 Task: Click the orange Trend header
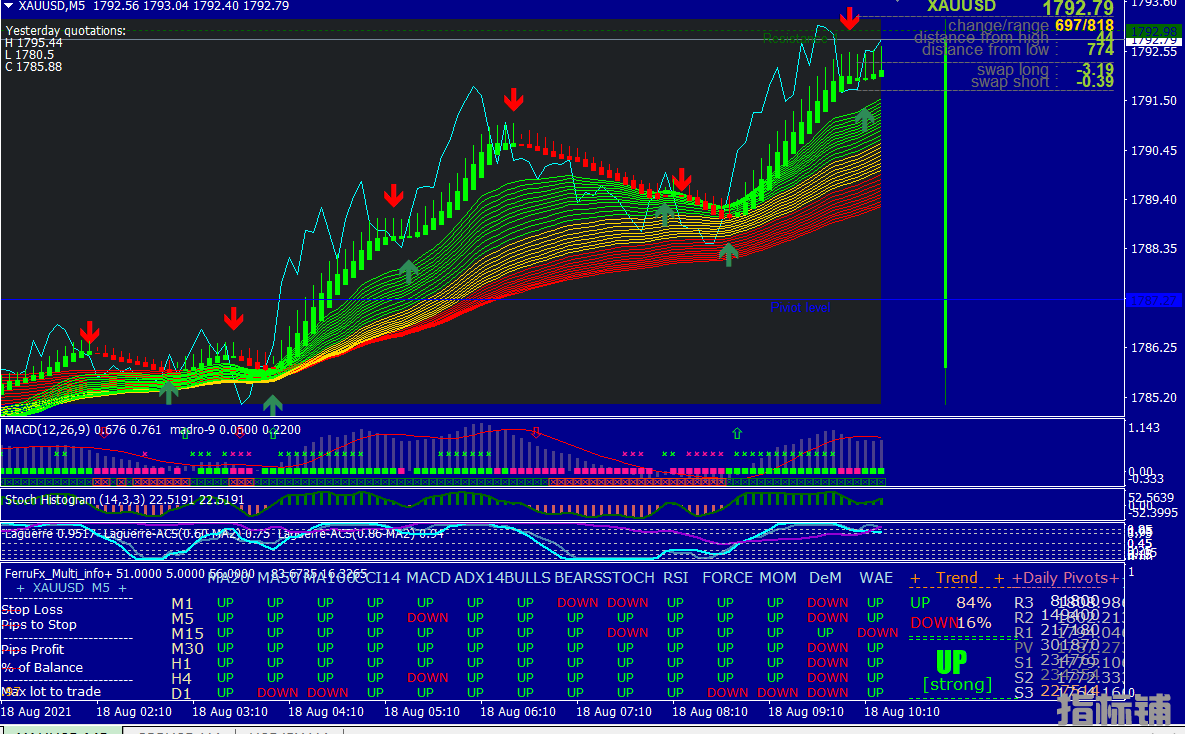pos(956,578)
